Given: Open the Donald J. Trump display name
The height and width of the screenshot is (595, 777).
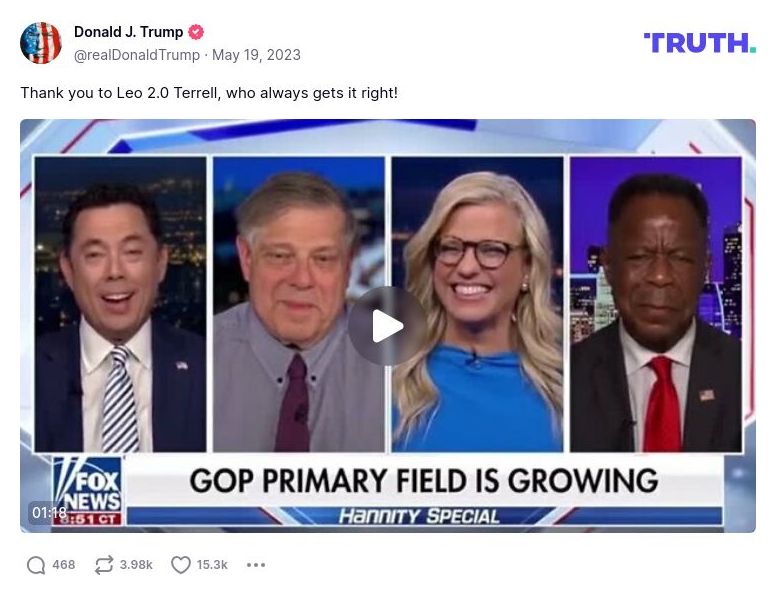Looking at the screenshot, I should [x=129, y=32].
